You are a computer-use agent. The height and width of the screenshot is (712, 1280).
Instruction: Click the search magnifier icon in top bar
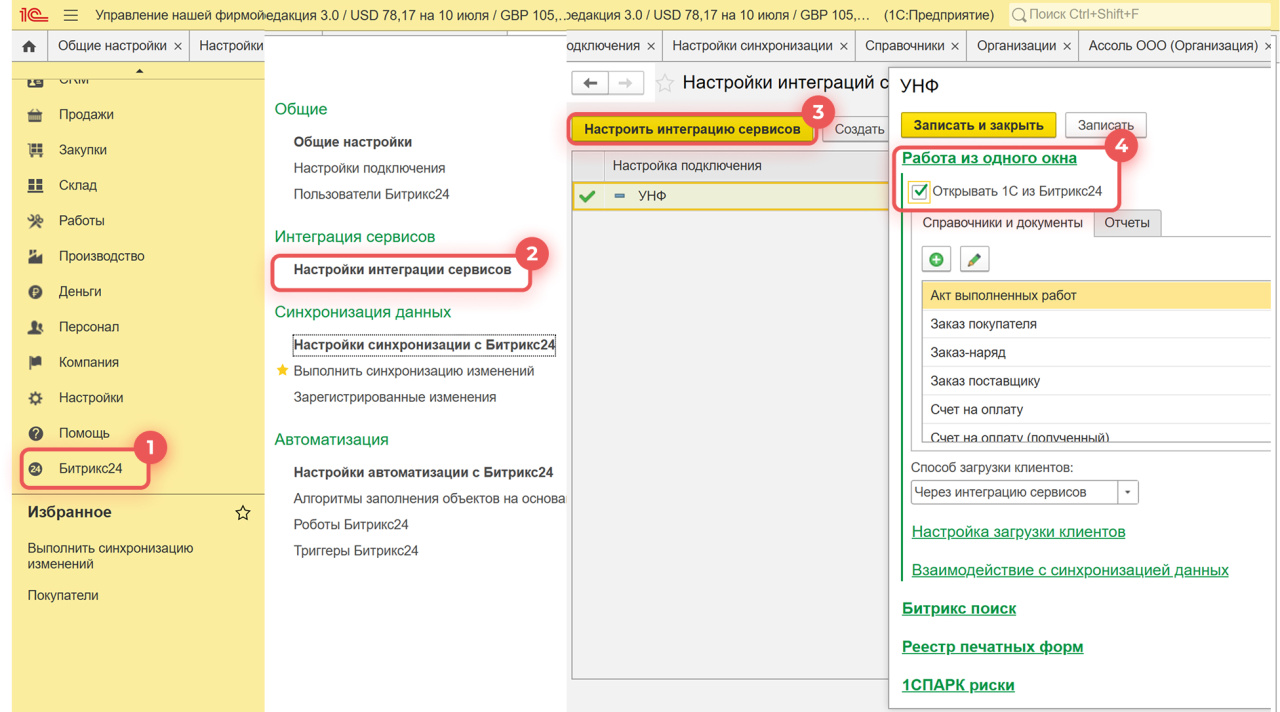pos(1019,15)
